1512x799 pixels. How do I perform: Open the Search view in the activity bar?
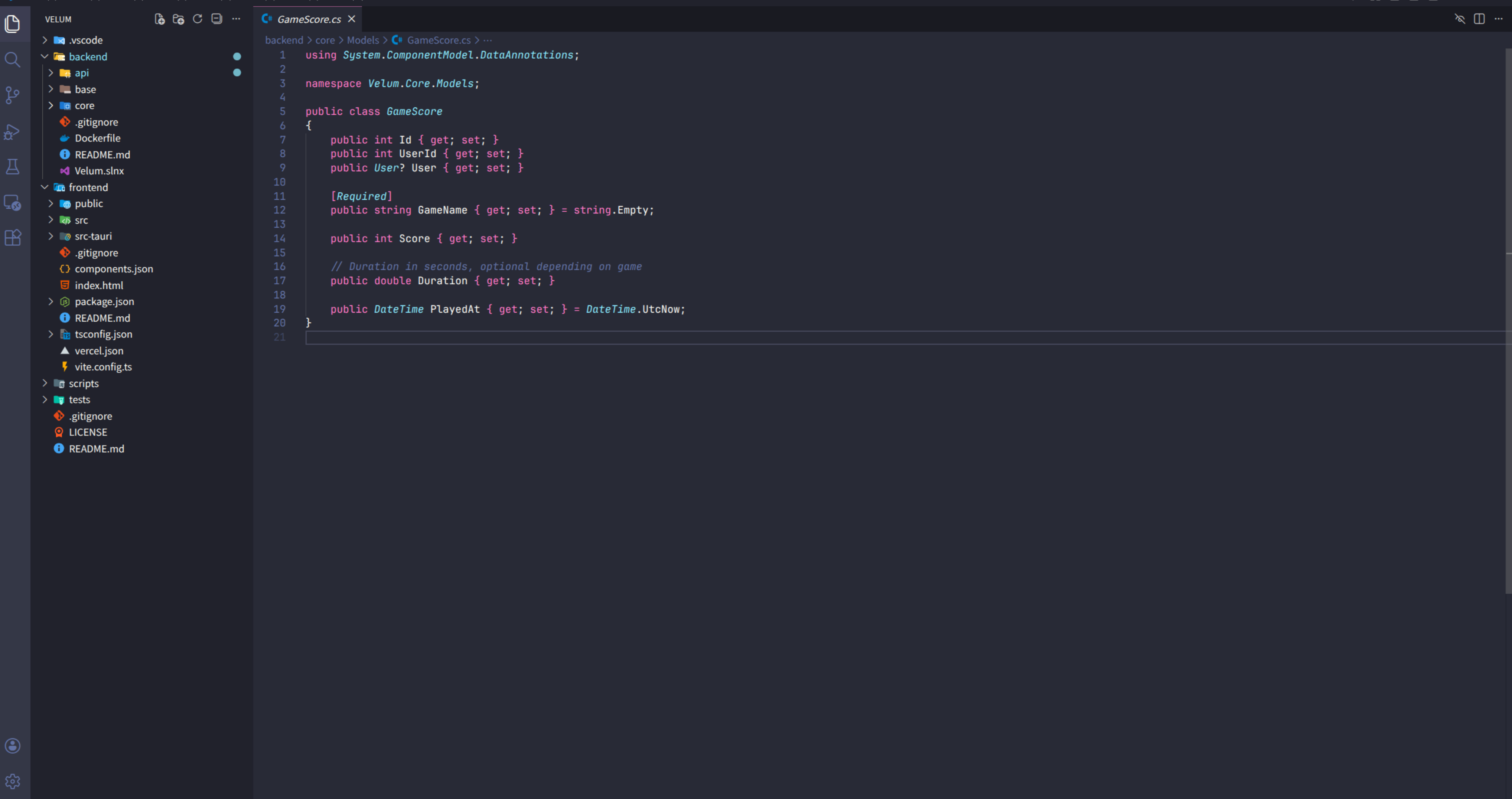click(13, 59)
